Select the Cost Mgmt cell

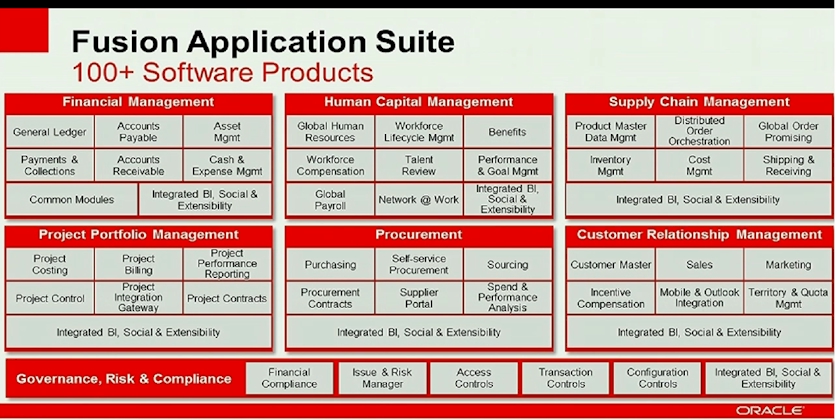click(699, 165)
